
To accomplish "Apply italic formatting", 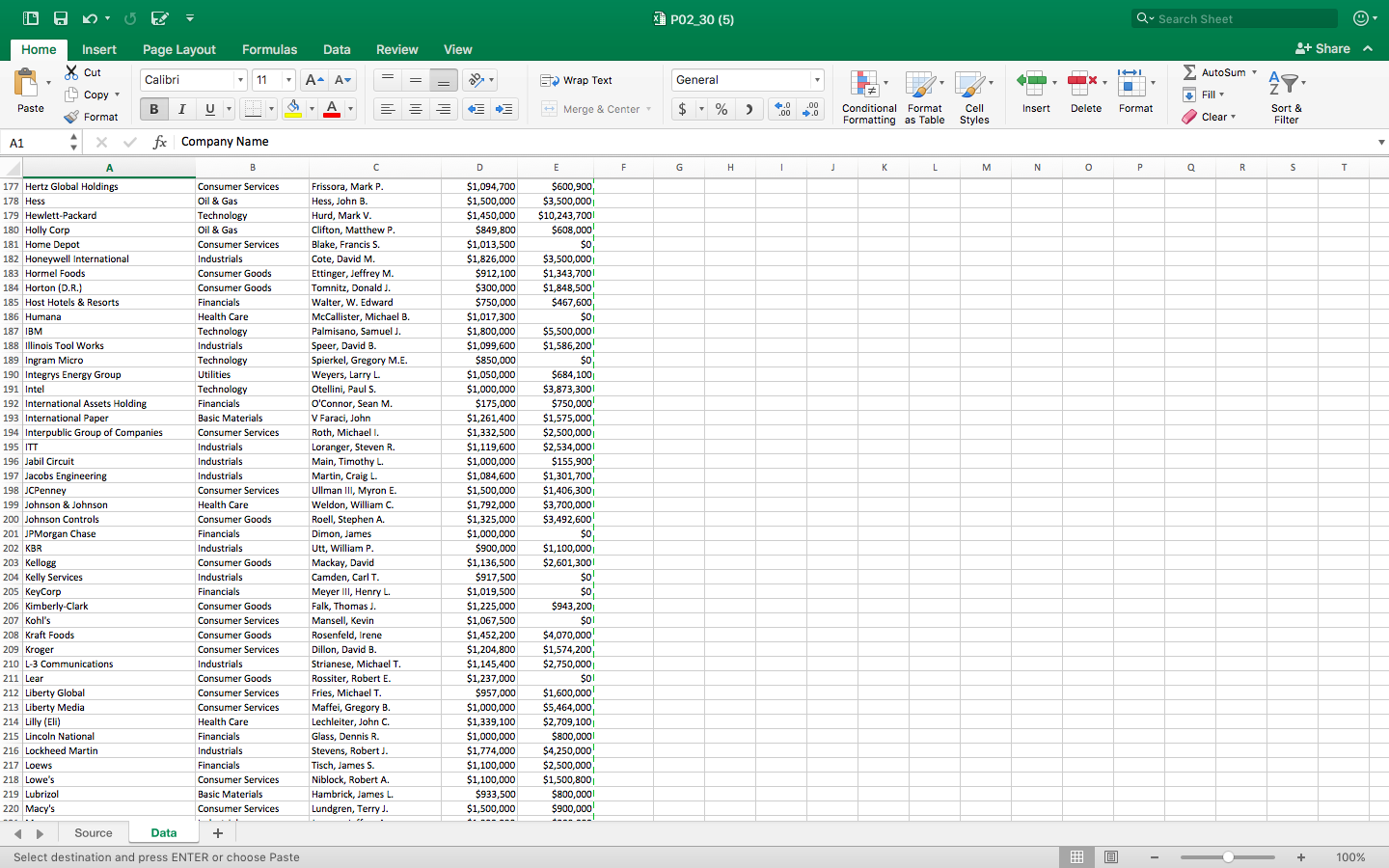I will tap(181, 109).
